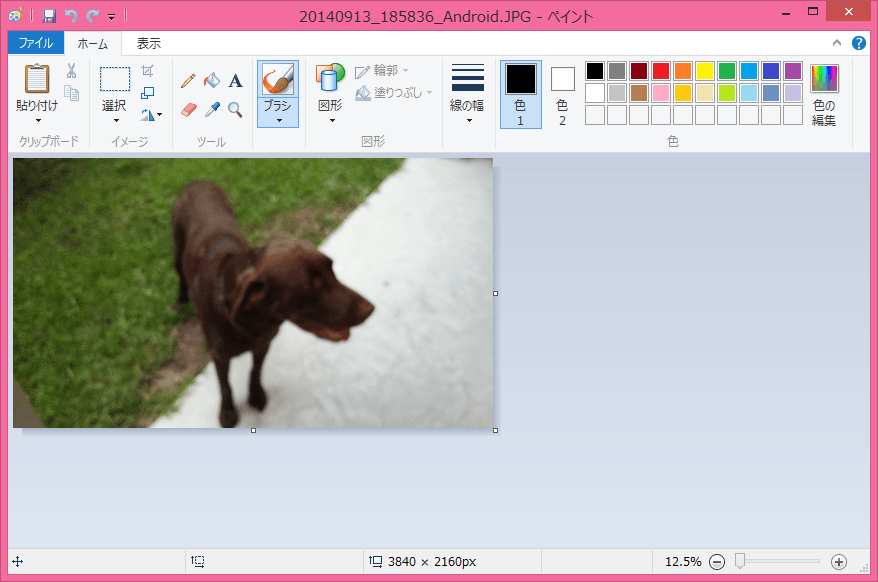Select the Color picker eyedropper tool
The height and width of the screenshot is (582, 878).
coord(212,109)
